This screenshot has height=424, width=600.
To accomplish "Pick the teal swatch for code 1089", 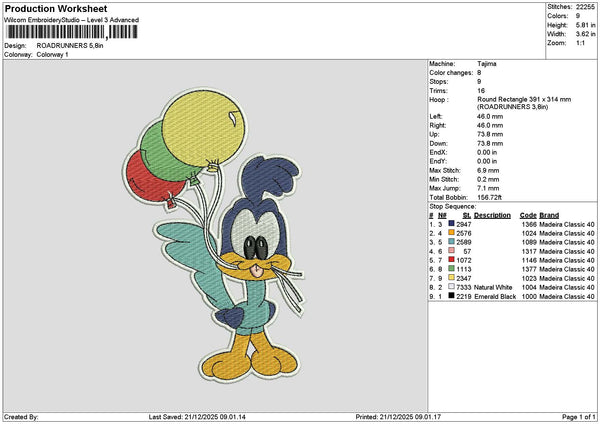I will point(451,242).
